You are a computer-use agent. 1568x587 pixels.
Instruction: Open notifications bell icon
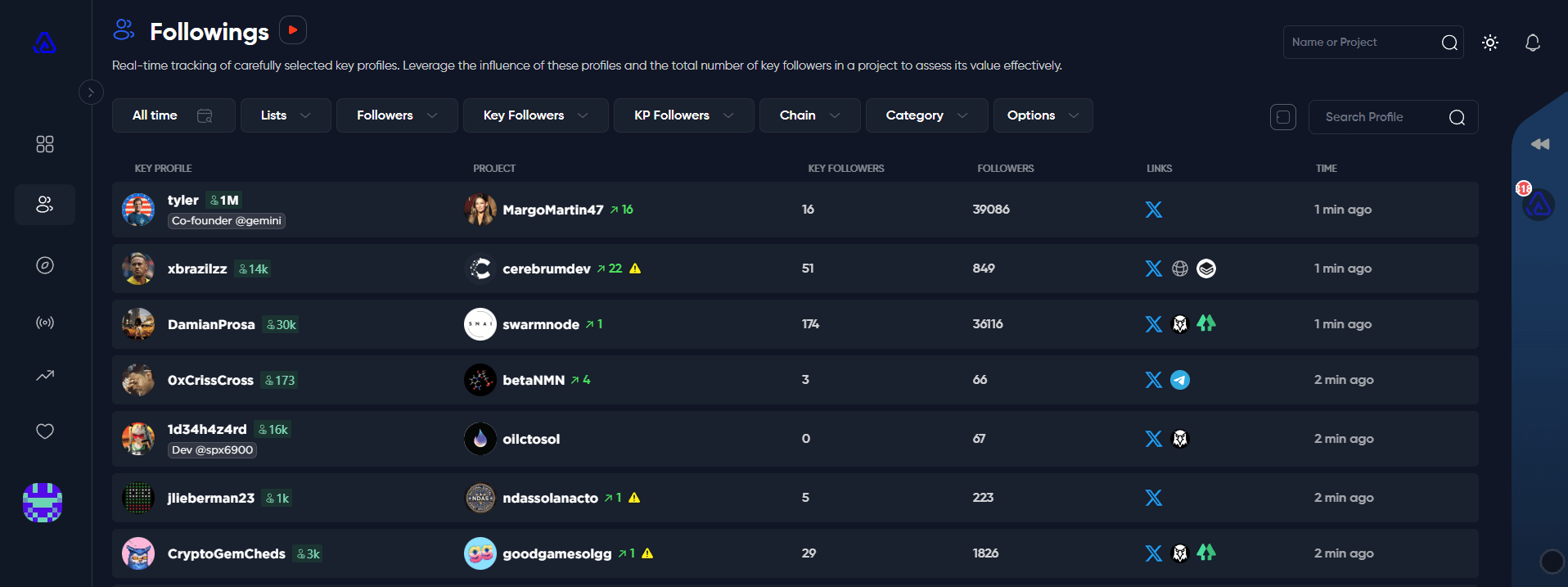1533,43
